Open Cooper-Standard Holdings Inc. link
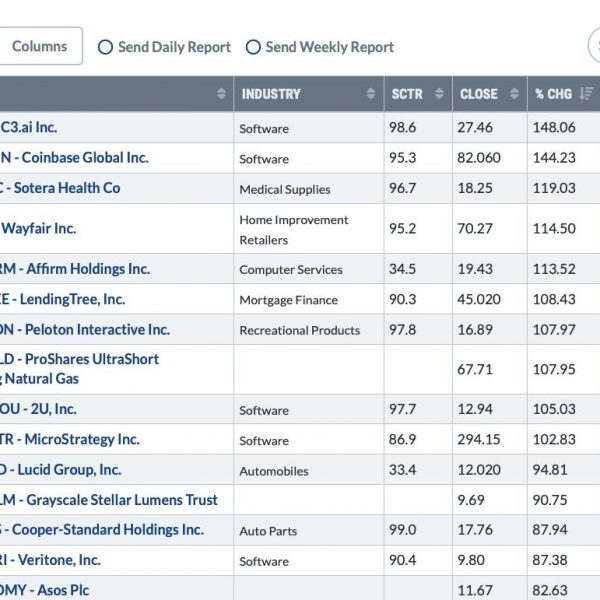This screenshot has height=600, width=600. click(102, 530)
